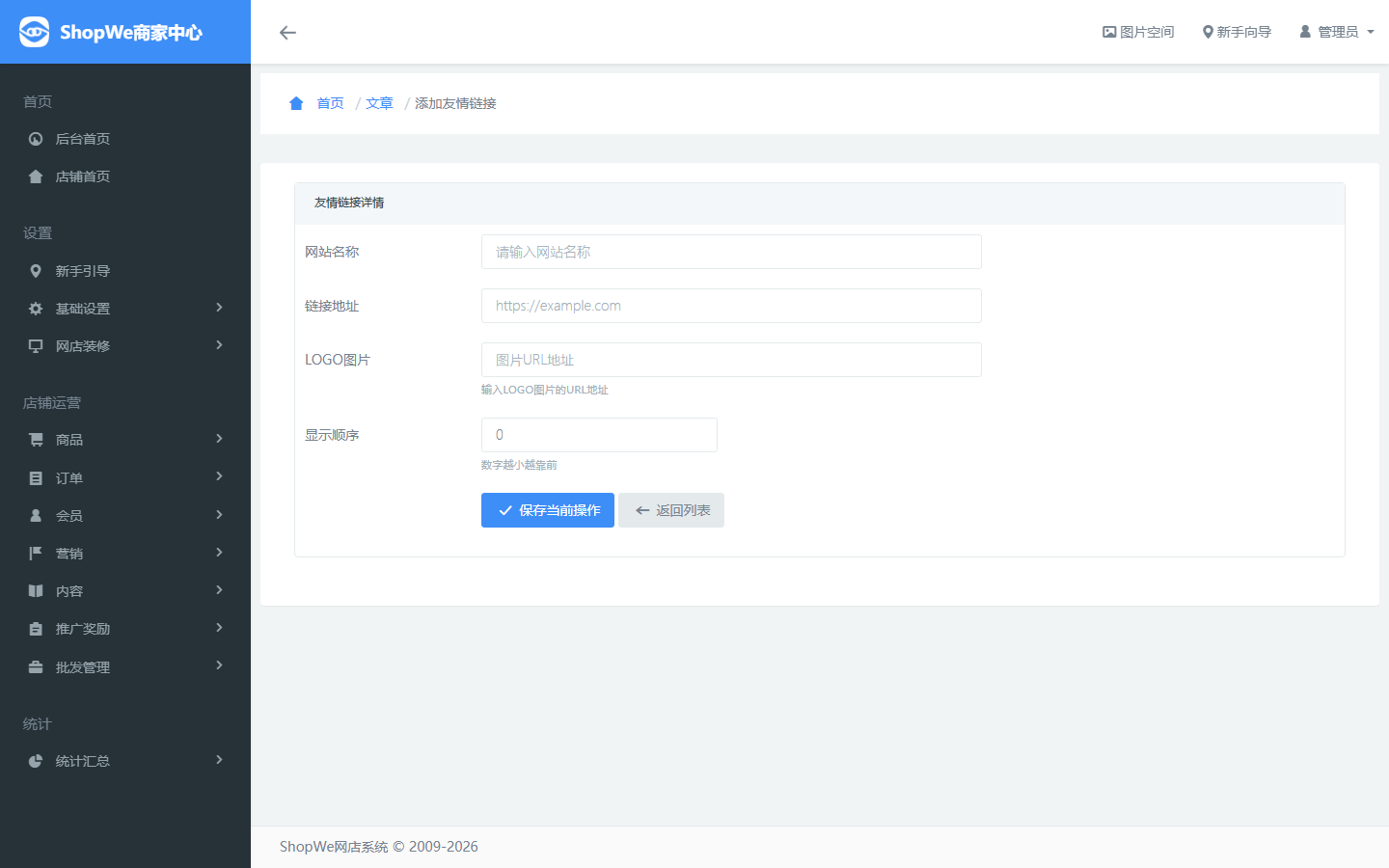Viewport: 1389px width, 868px height.
Task: Click the 商品 shopping cart icon
Action: pyautogui.click(x=36, y=440)
